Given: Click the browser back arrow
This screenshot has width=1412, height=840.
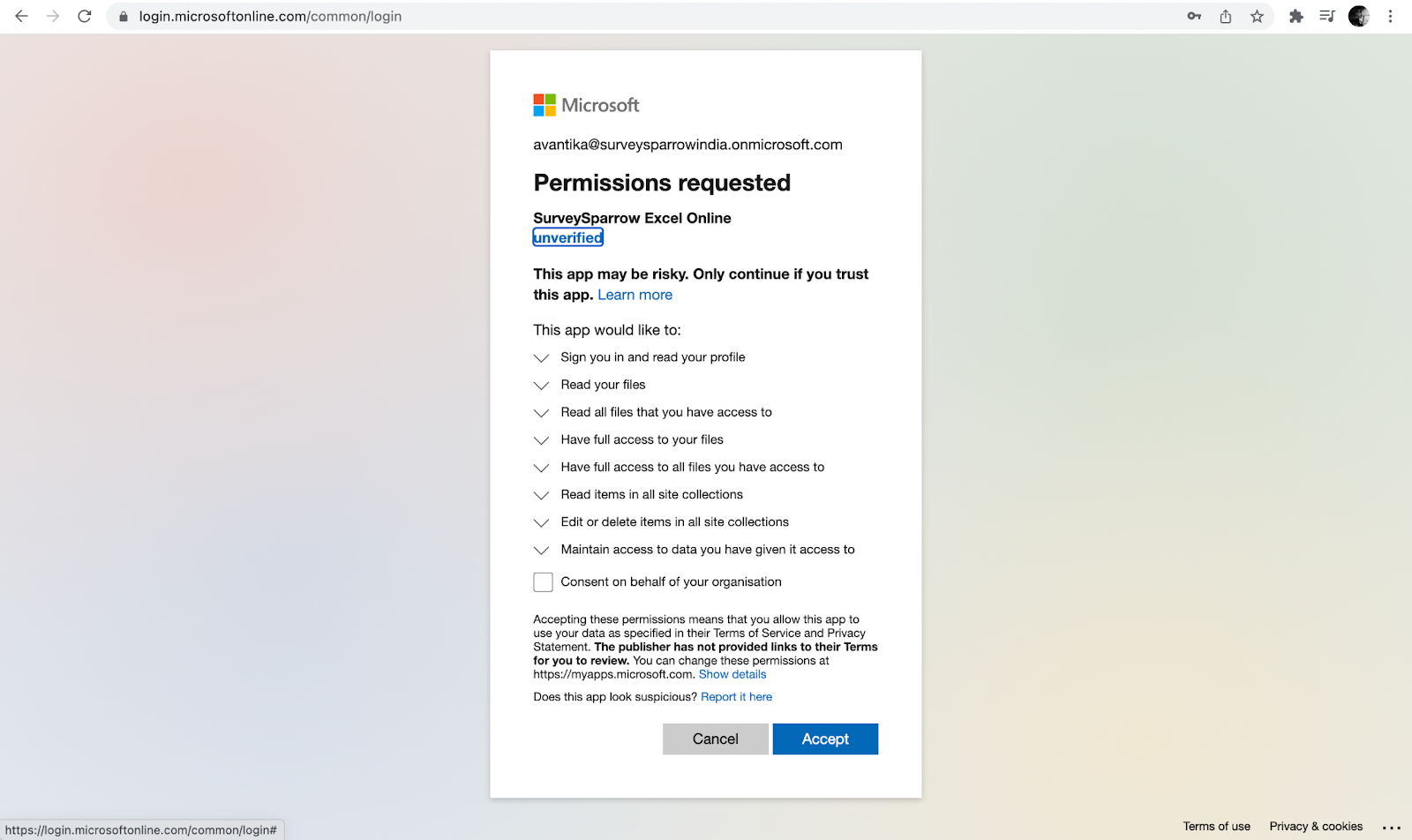Looking at the screenshot, I should 21,16.
